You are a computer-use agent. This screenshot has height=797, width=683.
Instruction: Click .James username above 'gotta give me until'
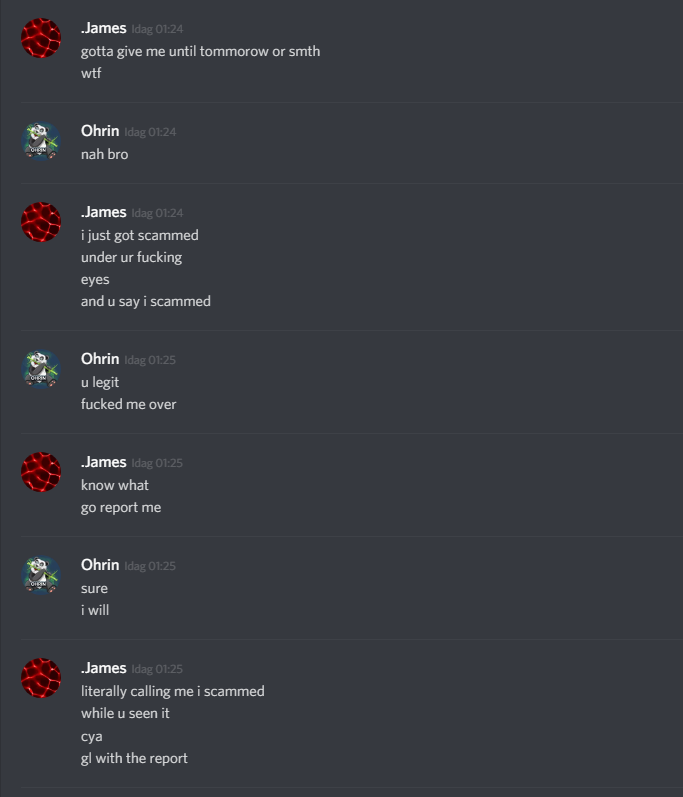[x=104, y=28]
